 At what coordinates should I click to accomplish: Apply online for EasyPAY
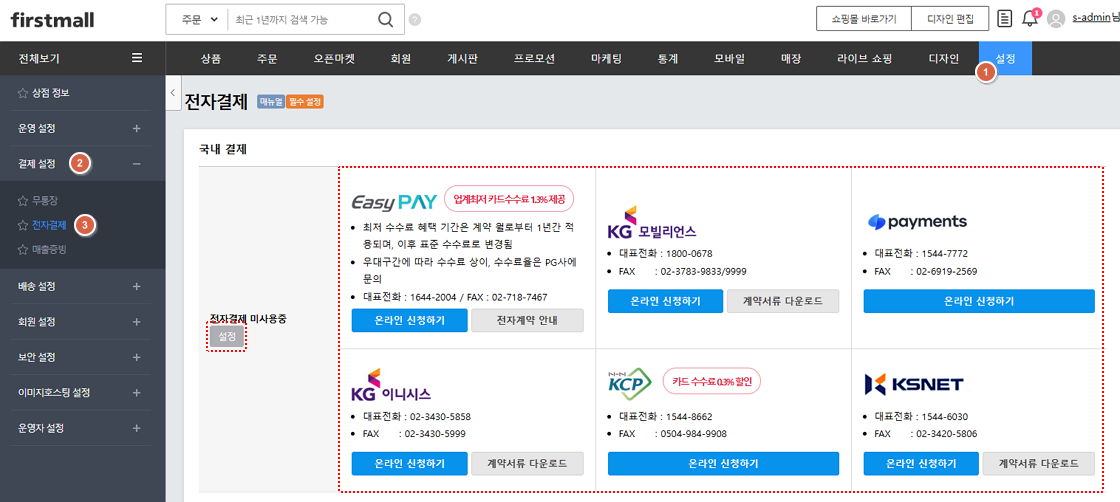(409, 321)
